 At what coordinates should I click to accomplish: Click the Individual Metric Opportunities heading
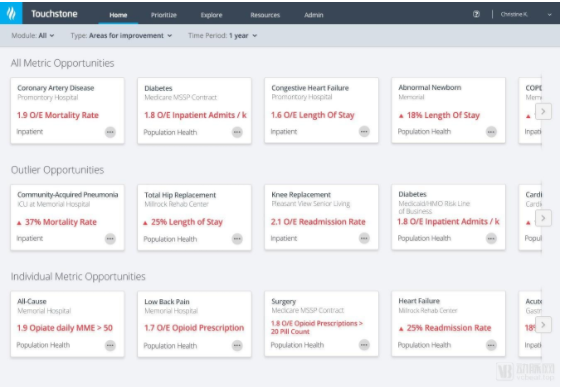click(x=78, y=277)
